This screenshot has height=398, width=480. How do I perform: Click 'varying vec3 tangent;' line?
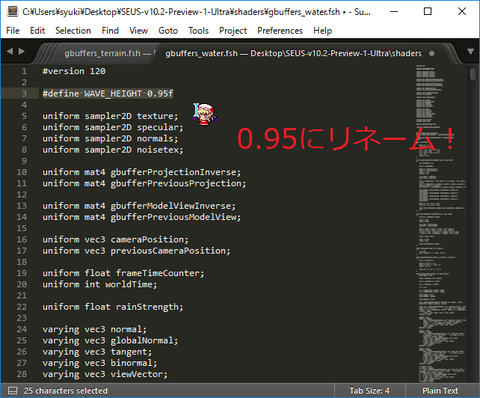click(97, 352)
